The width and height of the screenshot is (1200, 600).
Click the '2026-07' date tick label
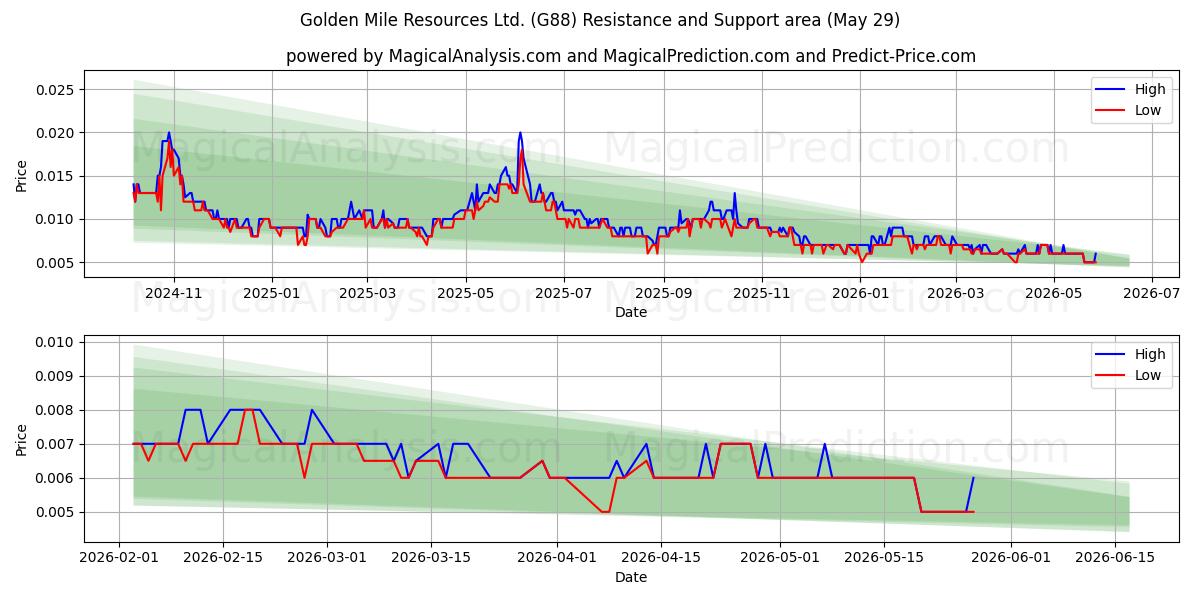[1150, 294]
